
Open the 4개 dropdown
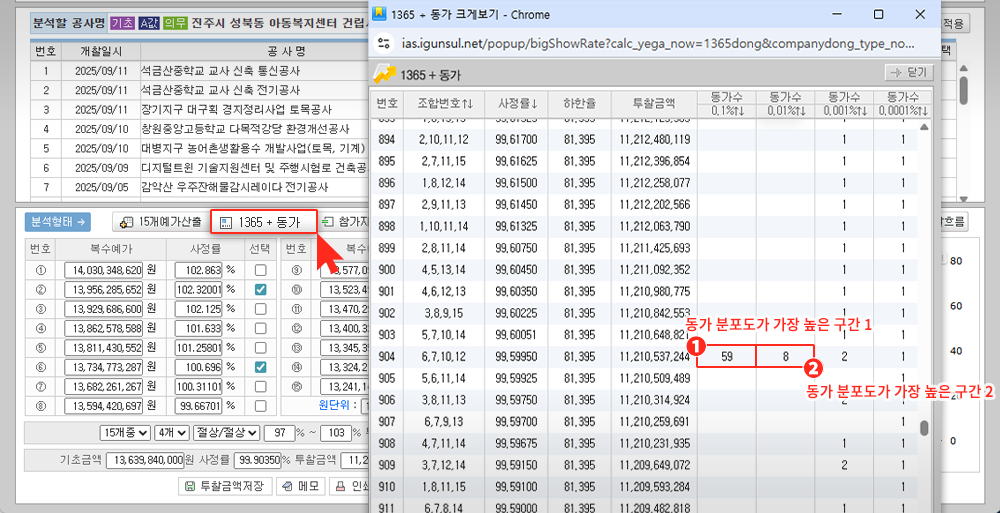[171, 433]
